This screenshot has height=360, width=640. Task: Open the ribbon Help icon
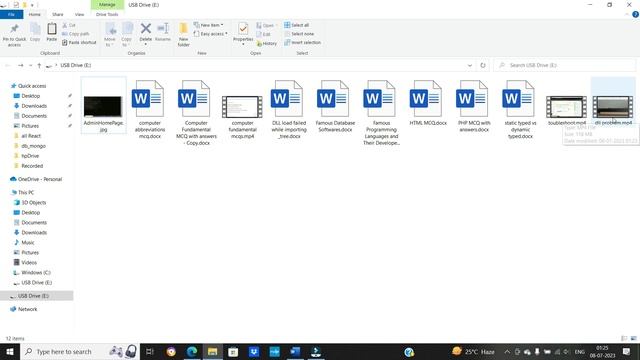[x=635, y=14]
